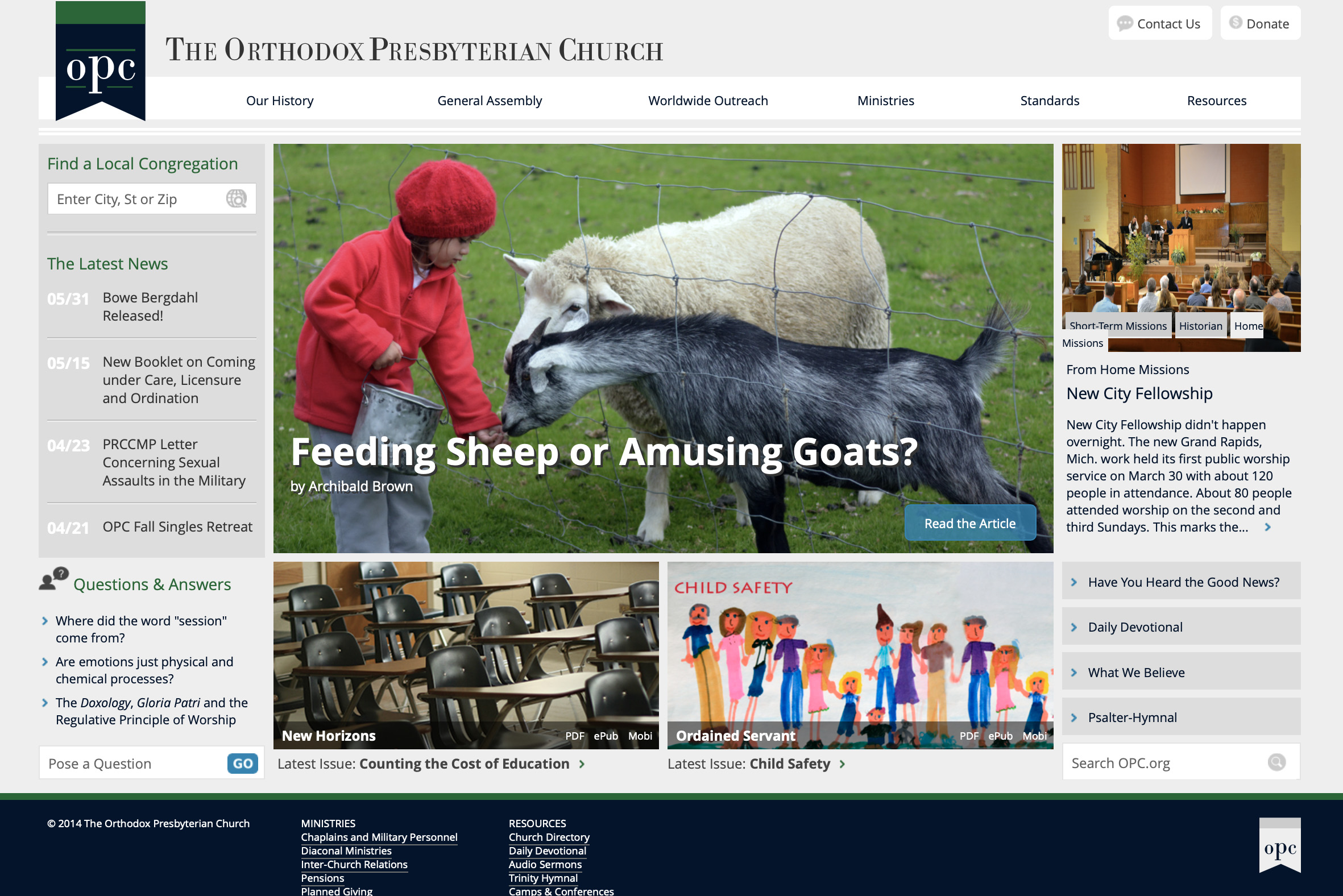Open the Ministries menu
This screenshot has height=896, width=1343.
(x=885, y=101)
